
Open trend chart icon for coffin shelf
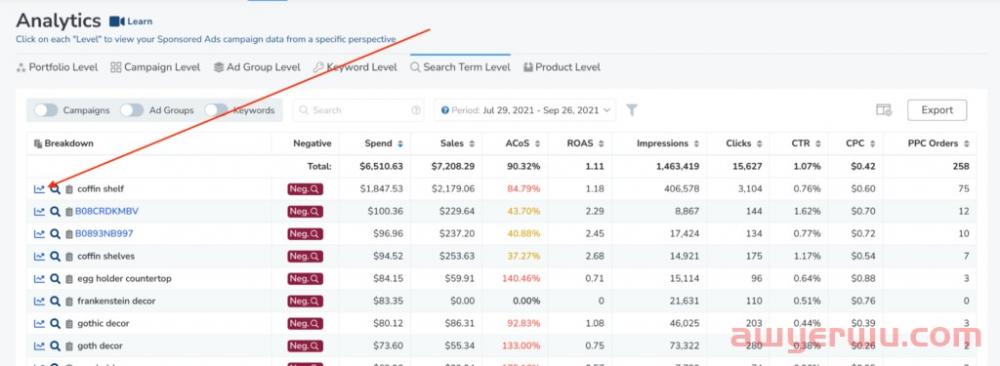40,189
